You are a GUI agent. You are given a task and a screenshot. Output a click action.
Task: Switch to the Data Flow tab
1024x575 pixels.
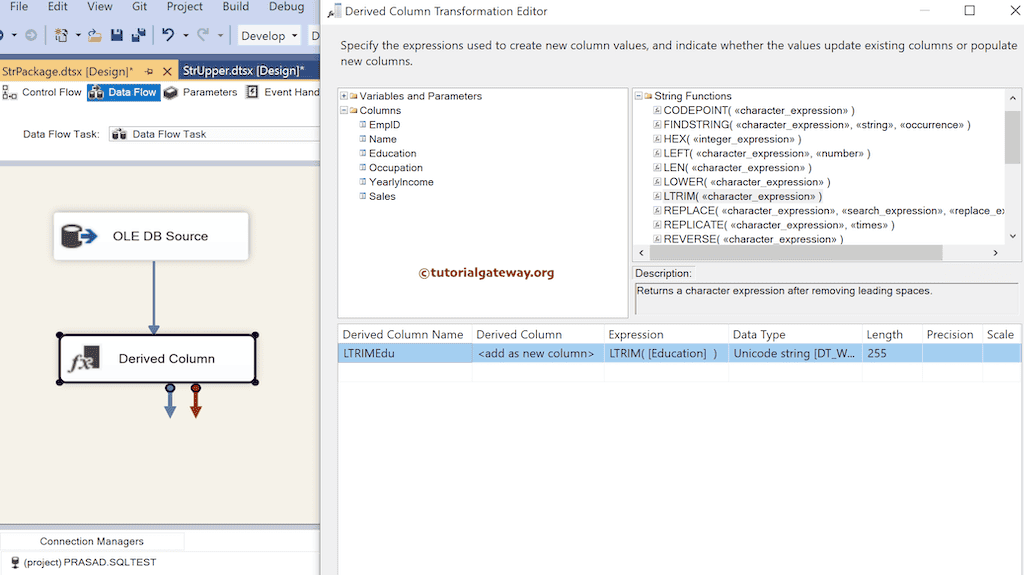tap(123, 93)
